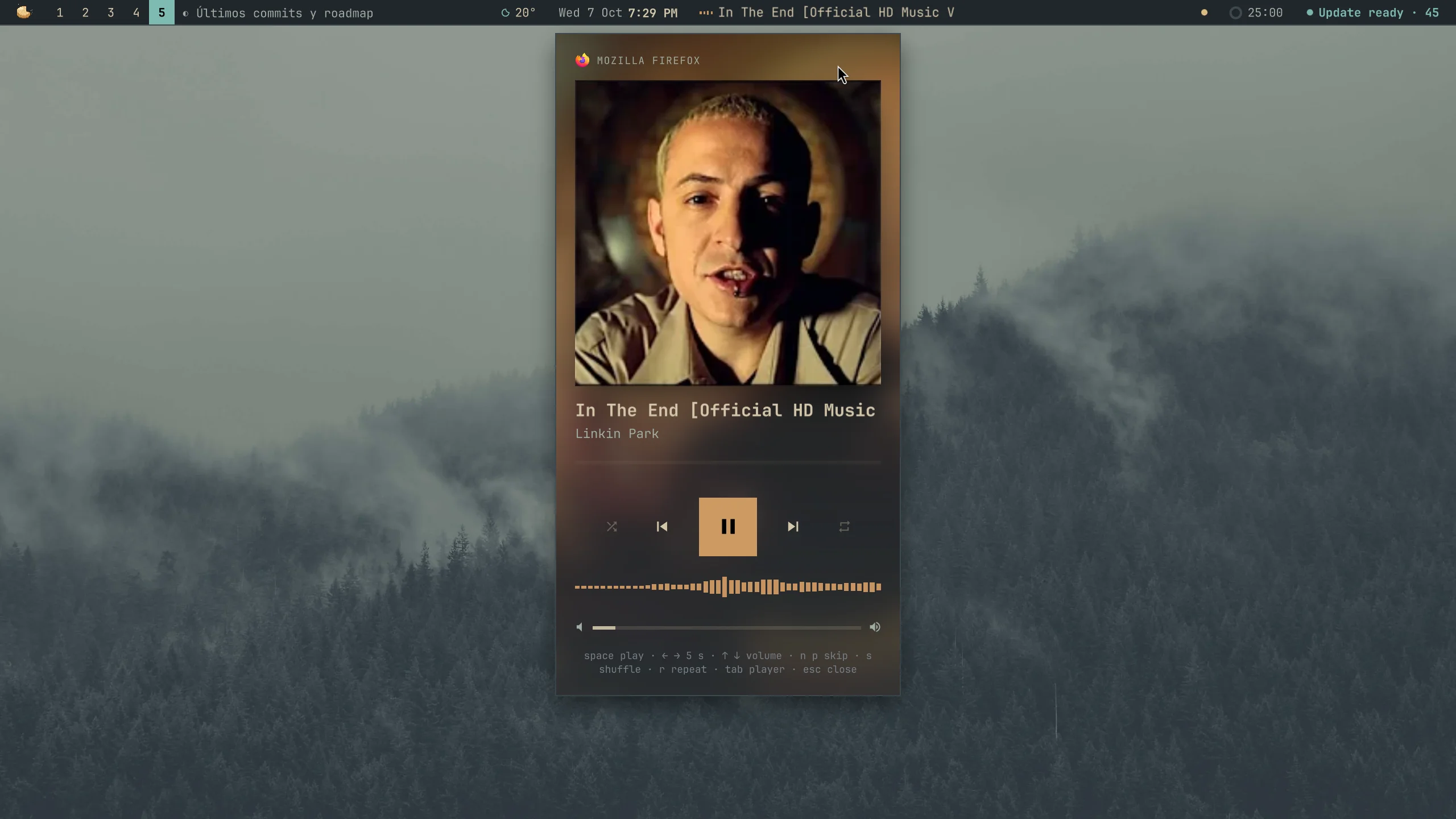1456x819 pixels.
Task: Click the MOZILLA FIREFOX label
Action: coord(648,61)
